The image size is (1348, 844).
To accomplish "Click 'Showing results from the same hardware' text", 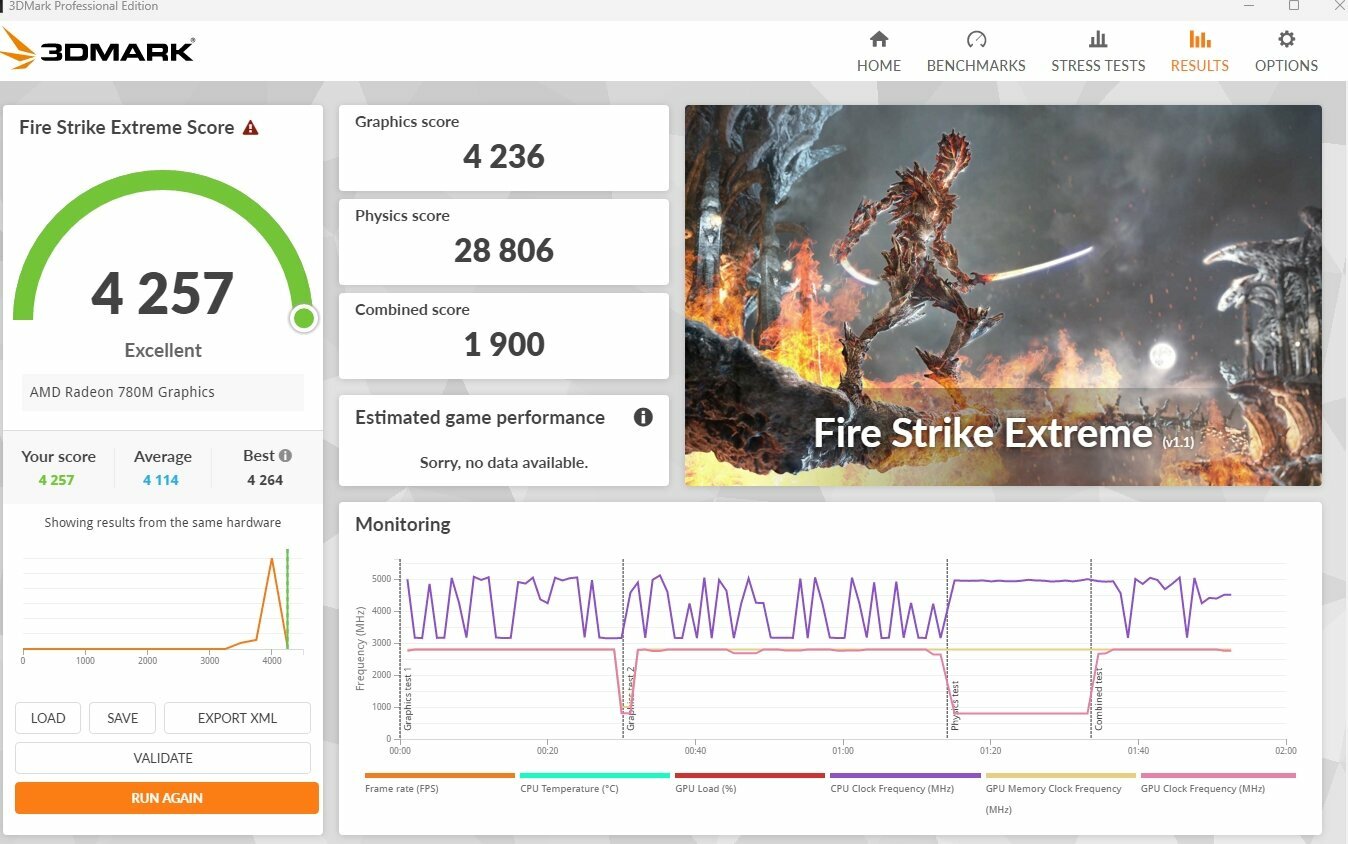I will (x=163, y=523).
